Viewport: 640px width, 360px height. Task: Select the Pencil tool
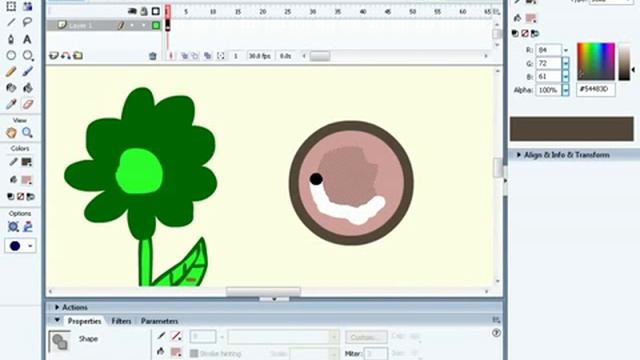point(11,71)
